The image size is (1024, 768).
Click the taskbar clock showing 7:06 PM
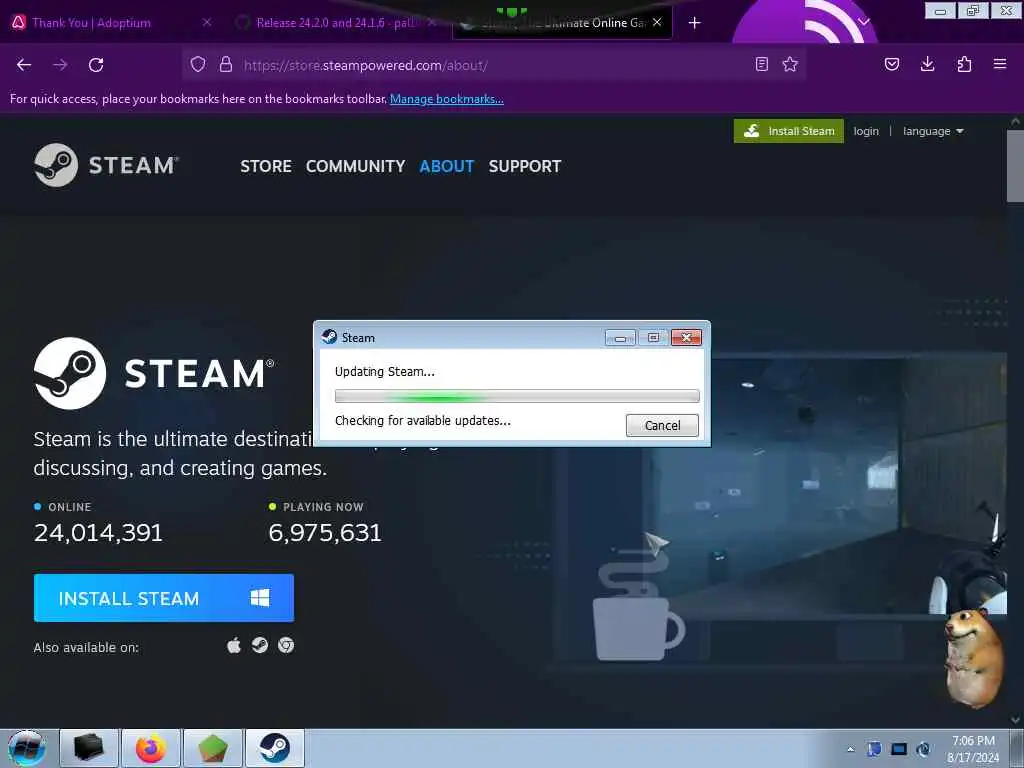click(973, 749)
